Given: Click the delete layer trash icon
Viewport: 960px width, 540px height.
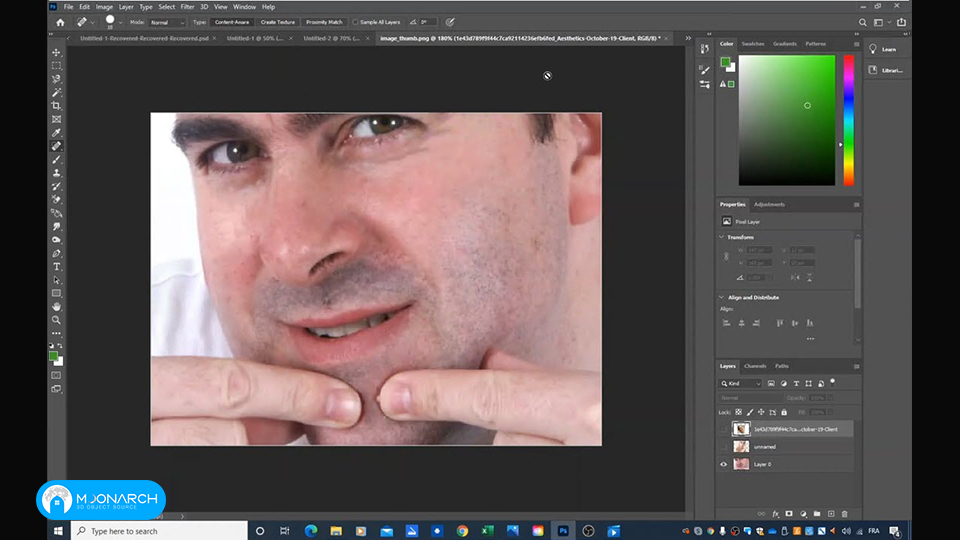Looking at the screenshot, I should pyautogui.click(x=845, y=514).
